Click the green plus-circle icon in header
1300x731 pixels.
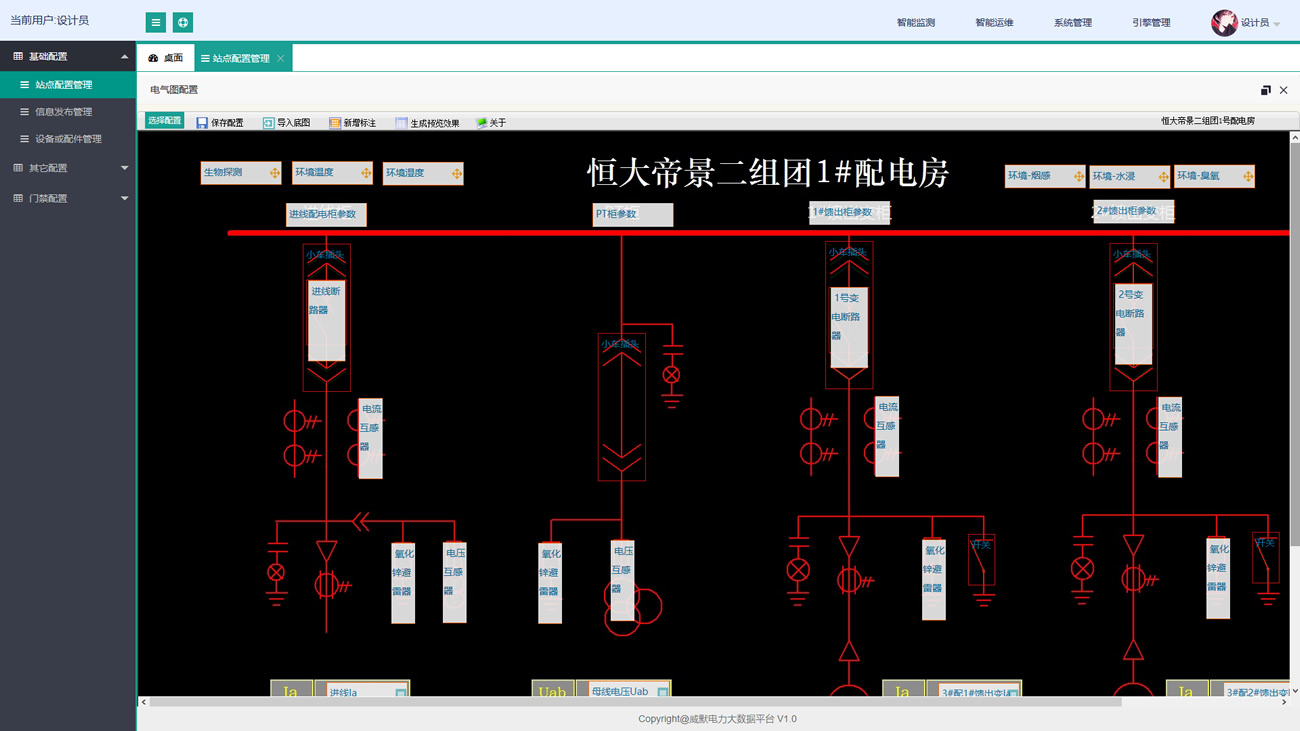click(183, 22)
